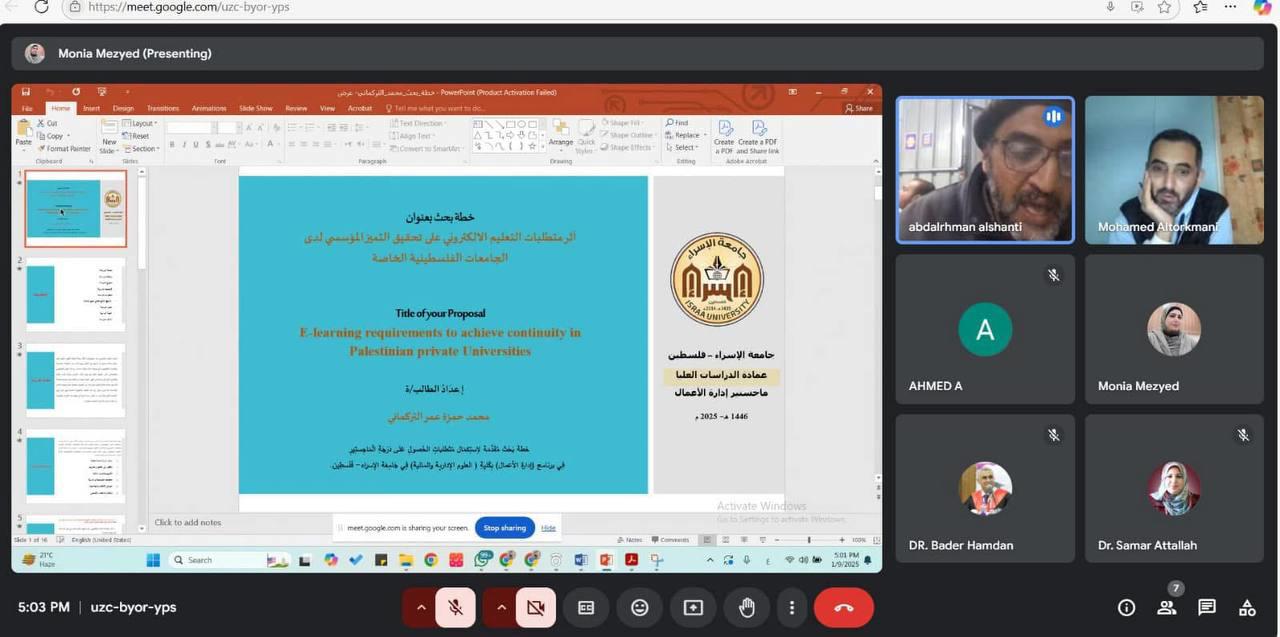
Task: Open the Slide Show ribbon tab
Action: (256, 108)
